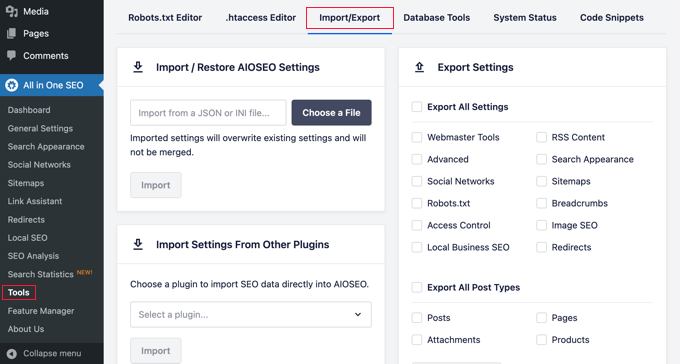
Task: Tick the RSS Content checkbox
Action: coord(541,137)
